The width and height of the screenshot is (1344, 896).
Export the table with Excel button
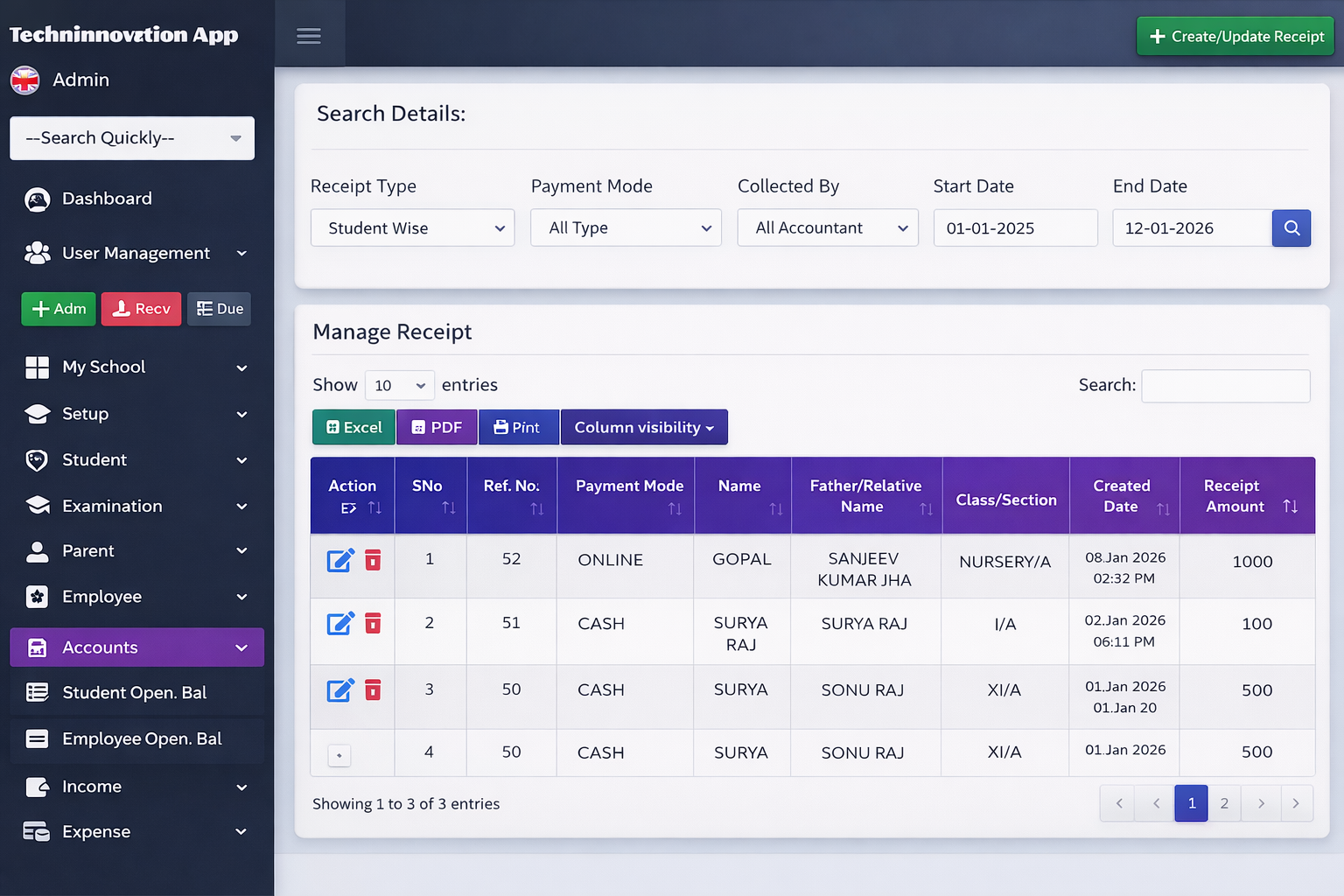click(x=353, y=428)
